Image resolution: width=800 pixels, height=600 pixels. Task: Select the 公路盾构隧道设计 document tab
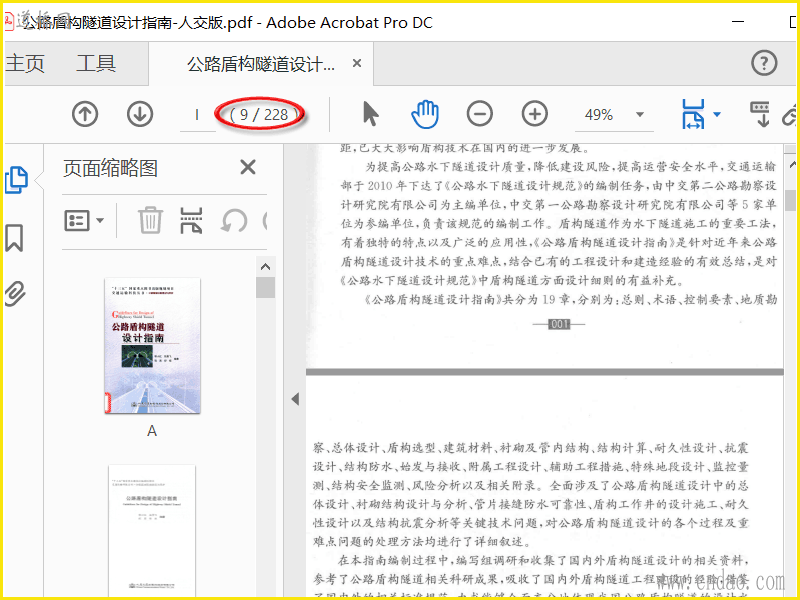pyautogui.click(x=261, y=64)
